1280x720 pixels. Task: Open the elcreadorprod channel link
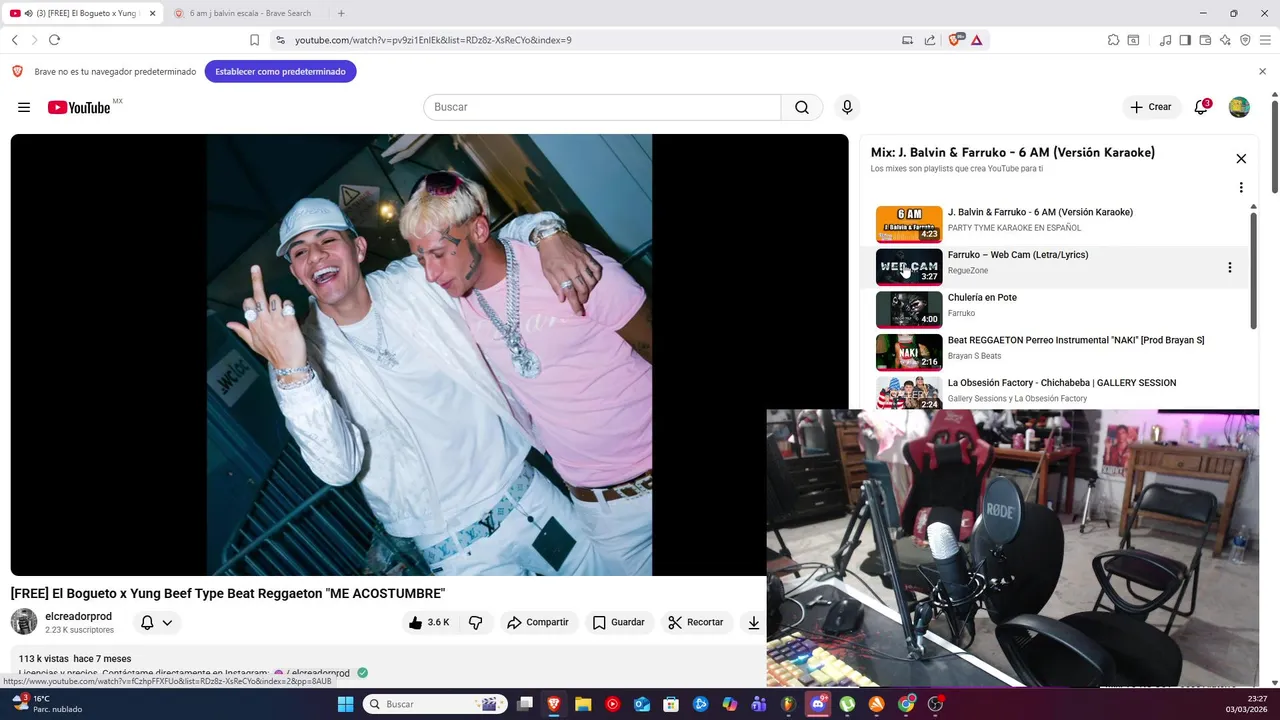point(78,616)
